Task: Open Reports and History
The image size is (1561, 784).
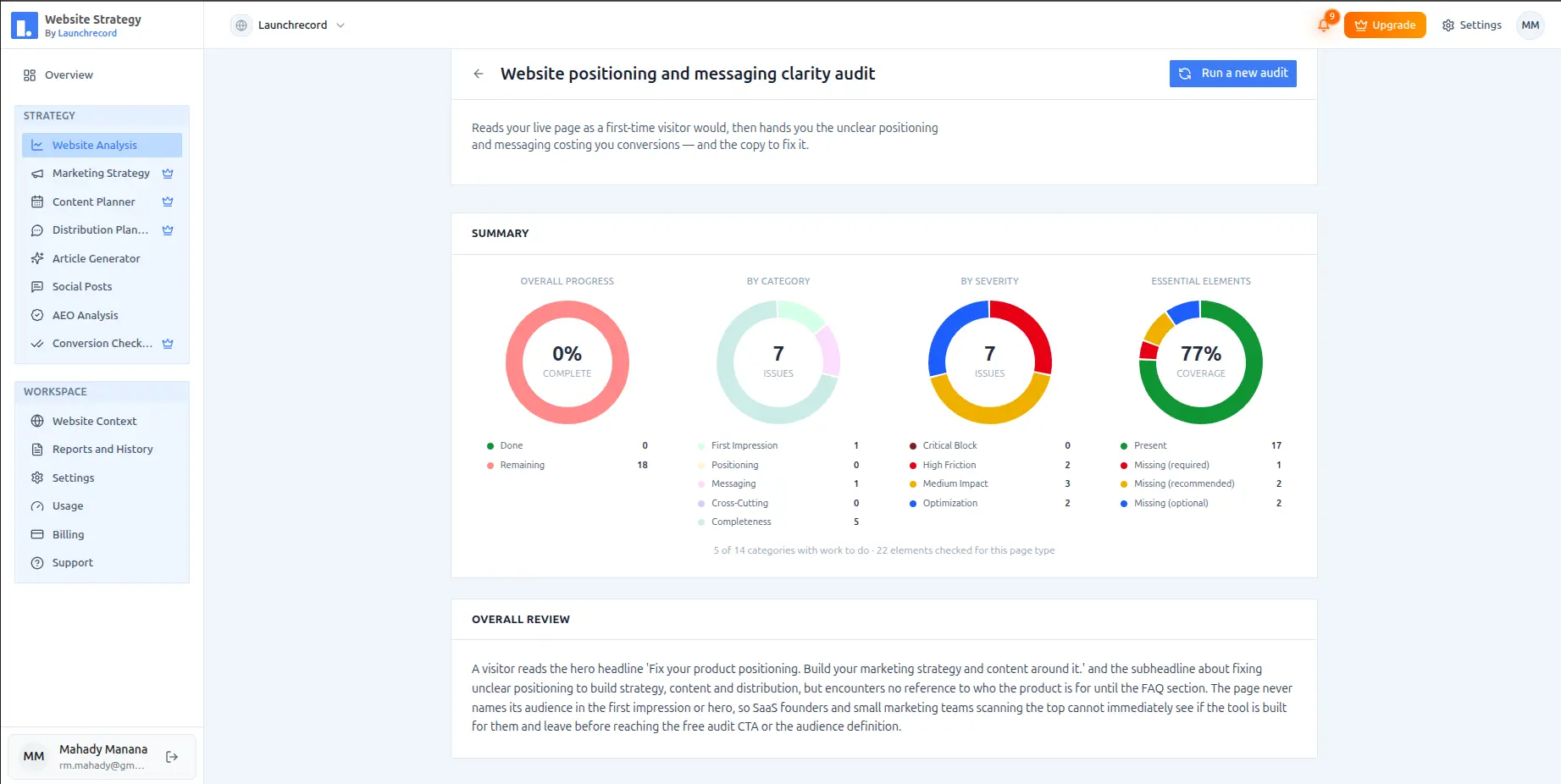Action: (102, 450)
